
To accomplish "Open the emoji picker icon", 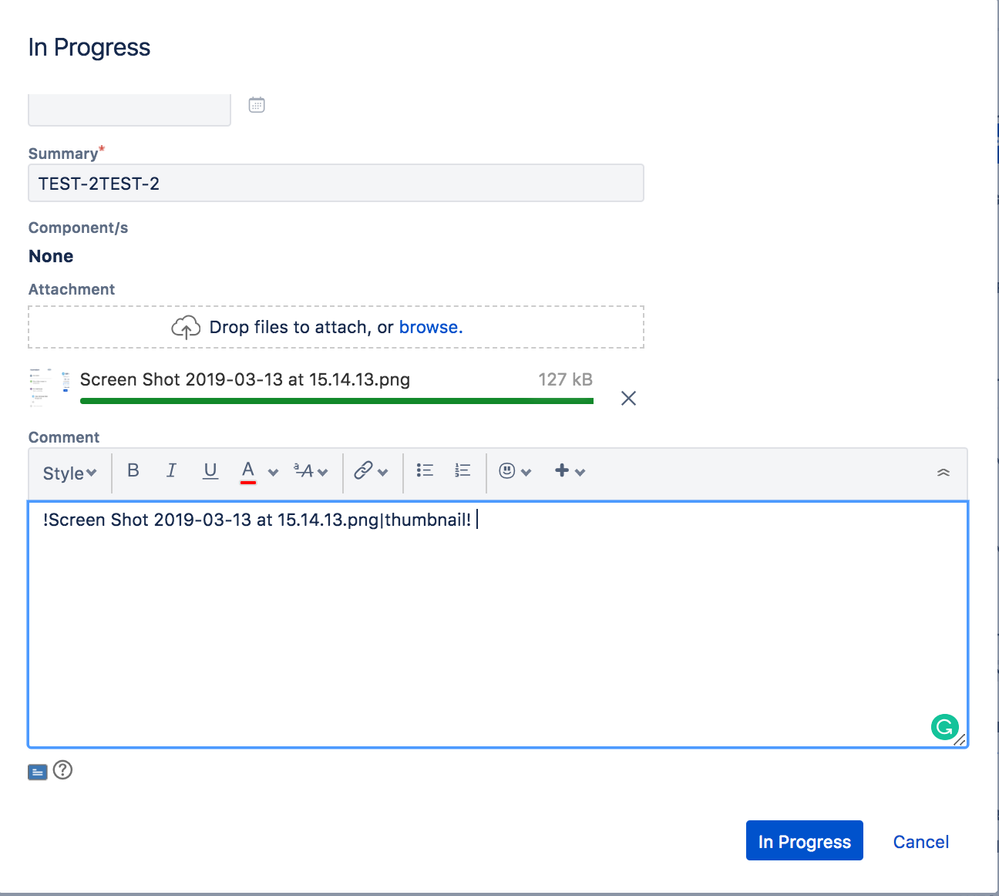I will pos(508,470).
